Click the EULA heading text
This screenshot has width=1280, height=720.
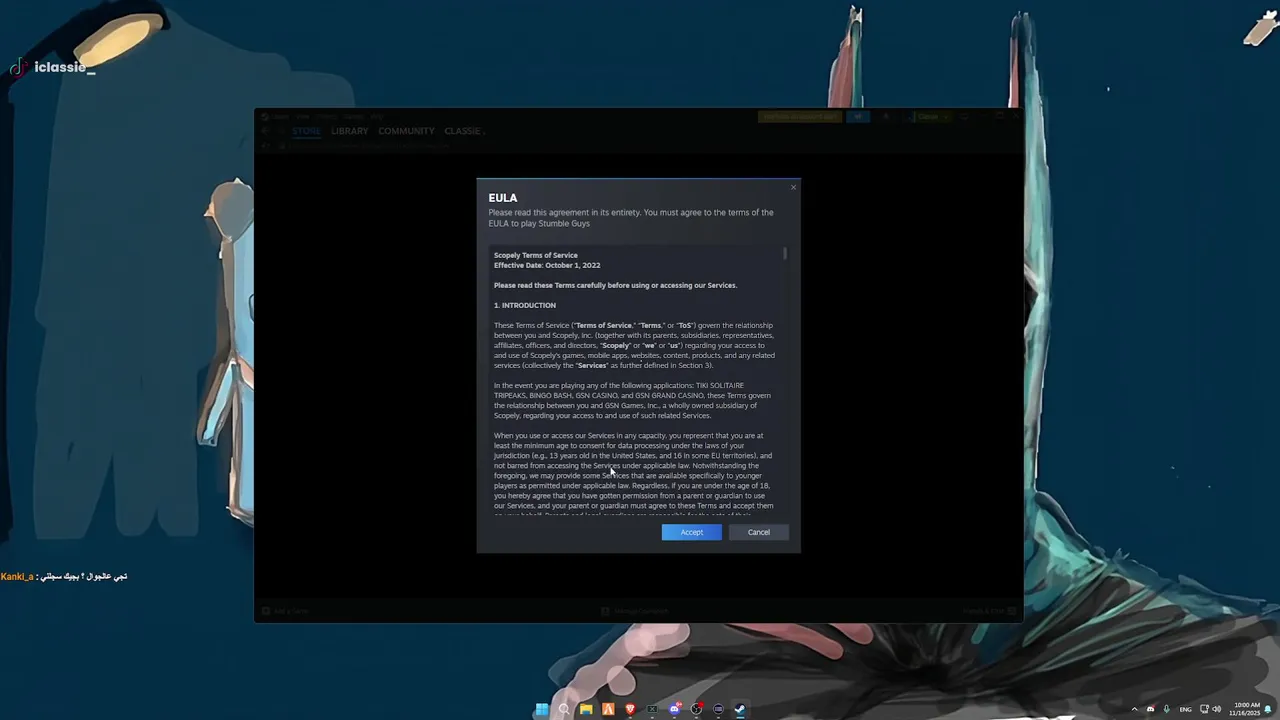point(503,198)
